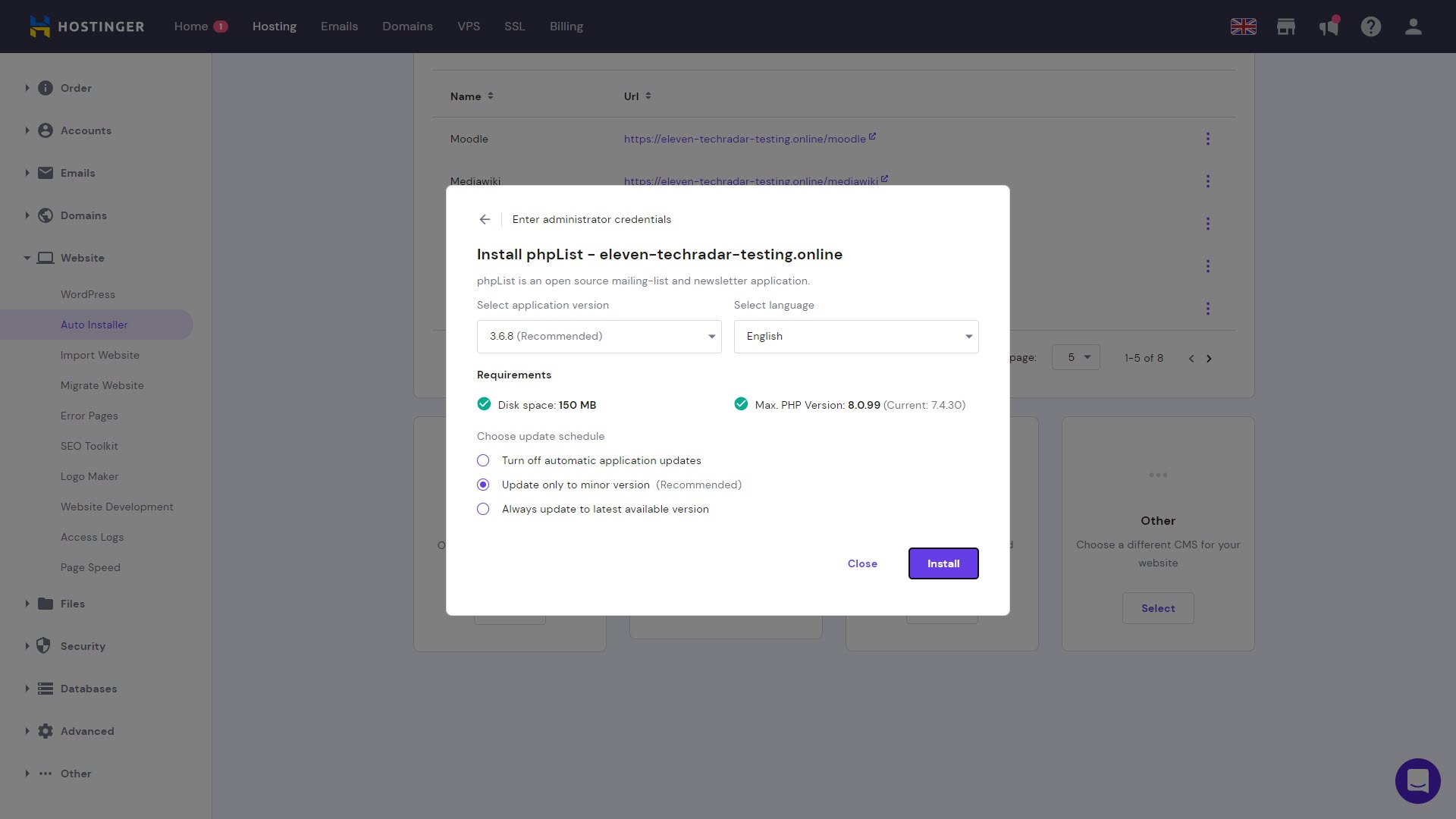Click the Emails envelope icon in sidebar
The height and width of the screenshot is (819, 1456).
(45, 173)
